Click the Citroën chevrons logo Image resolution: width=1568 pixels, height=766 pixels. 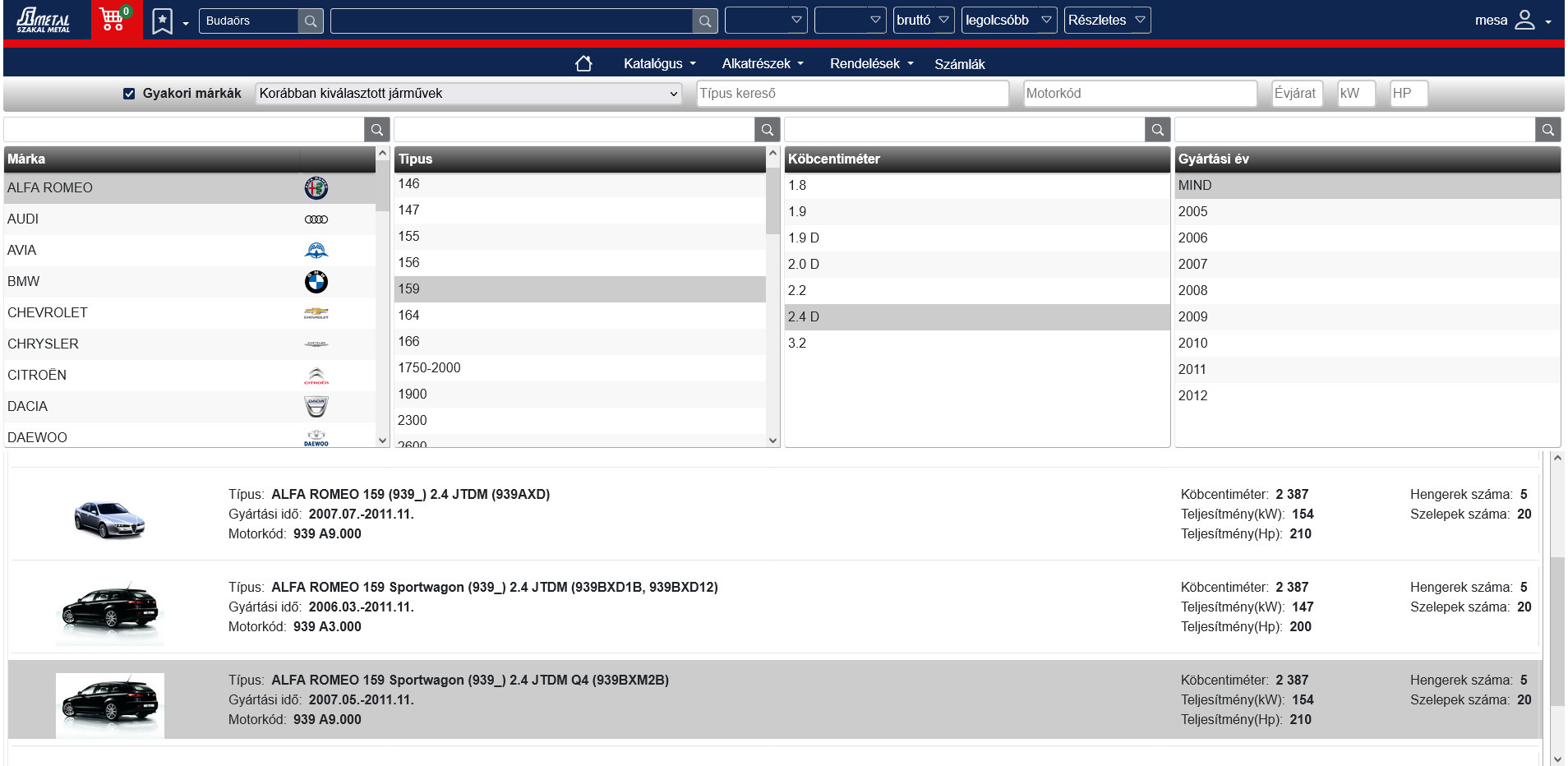coord(316,376)
